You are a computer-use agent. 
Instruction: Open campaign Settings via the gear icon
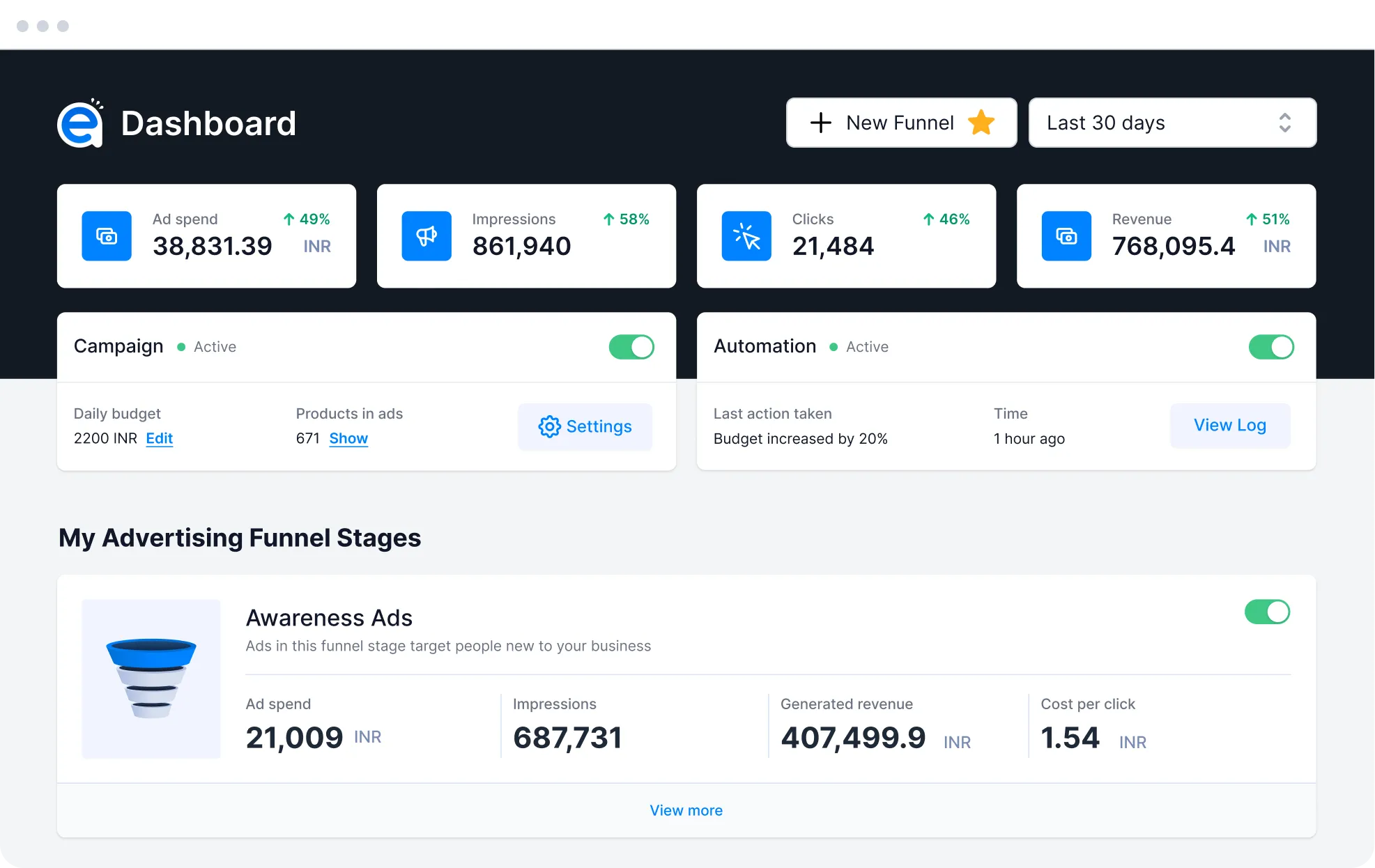click(550, 426)
